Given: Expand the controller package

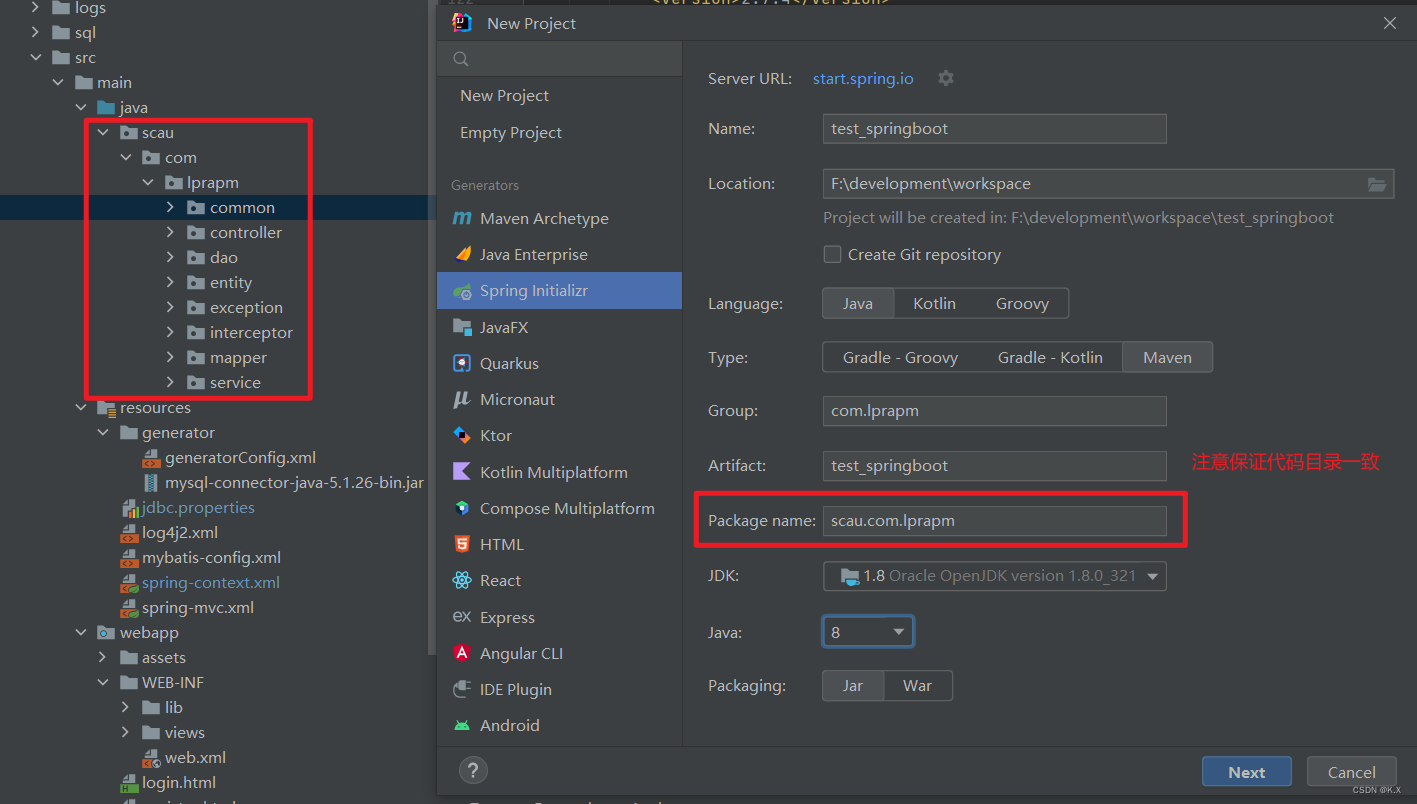Looking at the screenshot, I should tap(170, 232).
